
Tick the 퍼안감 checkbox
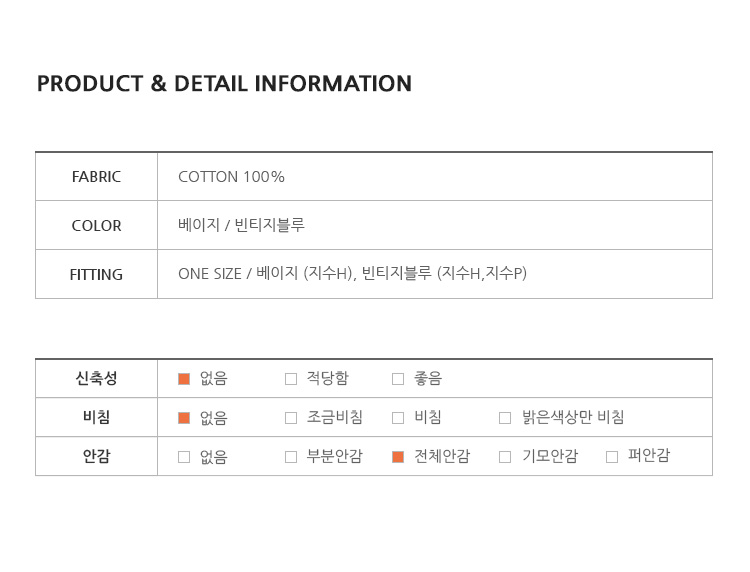pyautogui.click(x=612, y=457)
